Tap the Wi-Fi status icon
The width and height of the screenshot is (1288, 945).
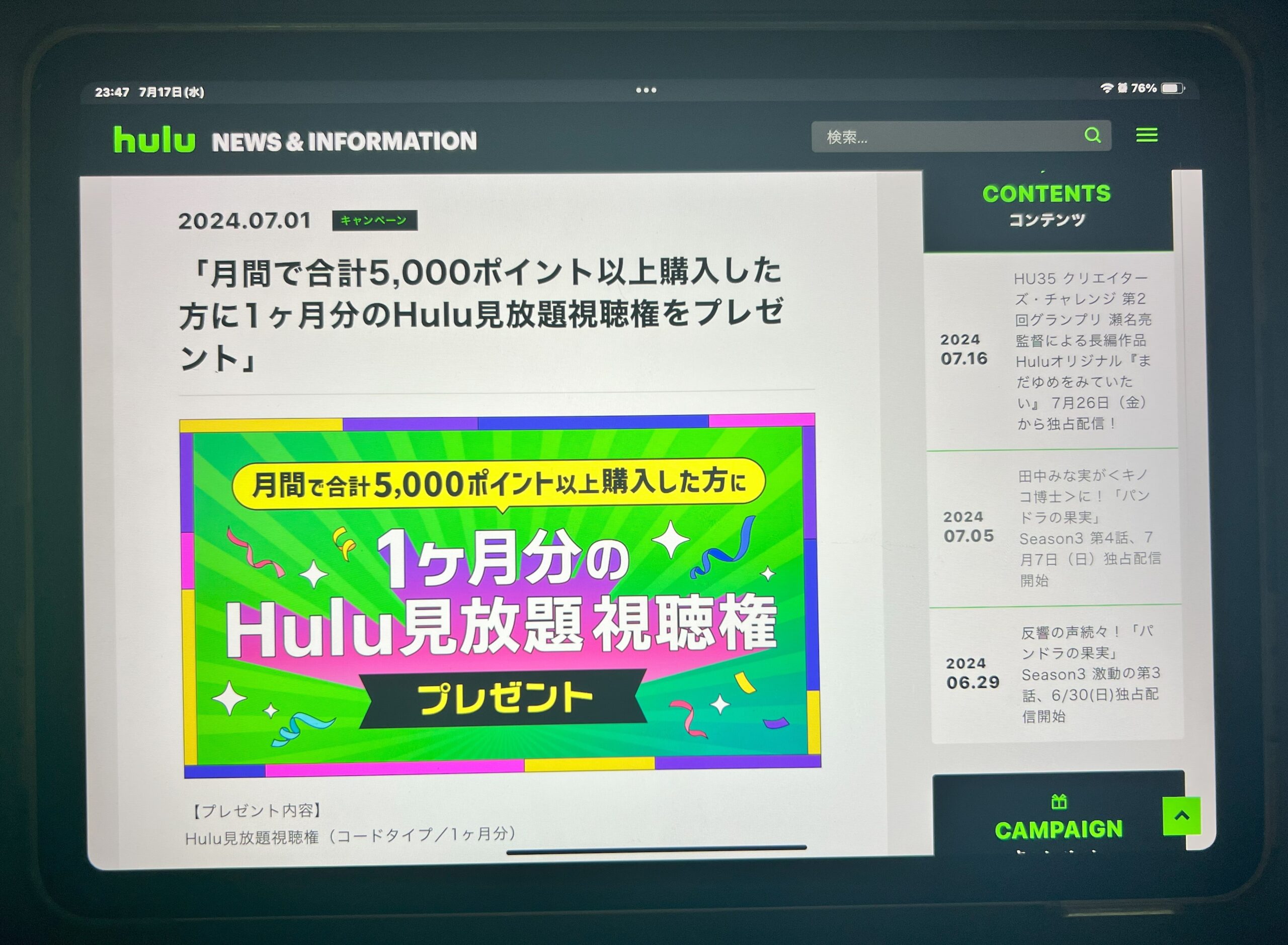1106,88
